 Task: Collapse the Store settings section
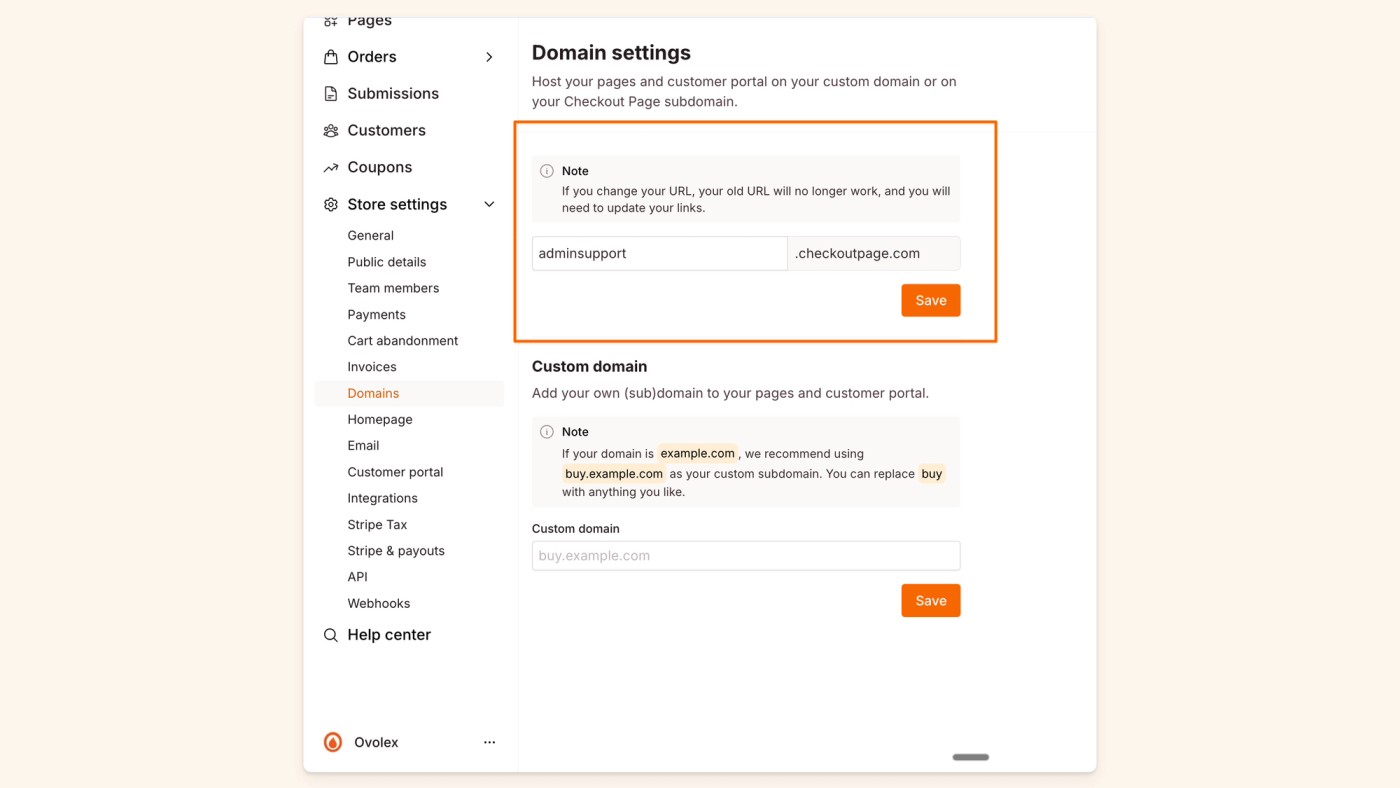pyautogui.click(x=489, y=204)
